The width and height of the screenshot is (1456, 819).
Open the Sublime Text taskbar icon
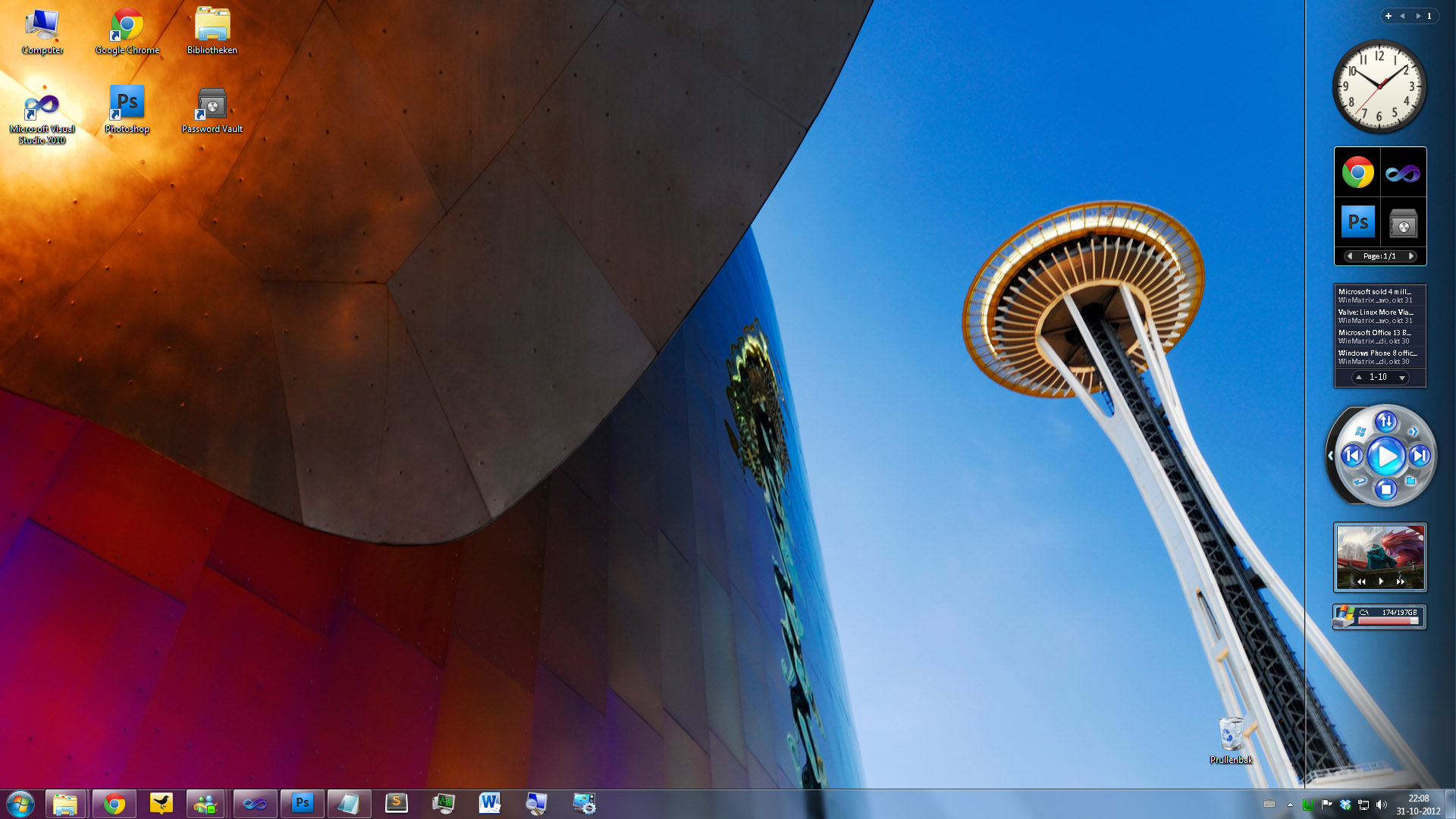coord(396,803)
